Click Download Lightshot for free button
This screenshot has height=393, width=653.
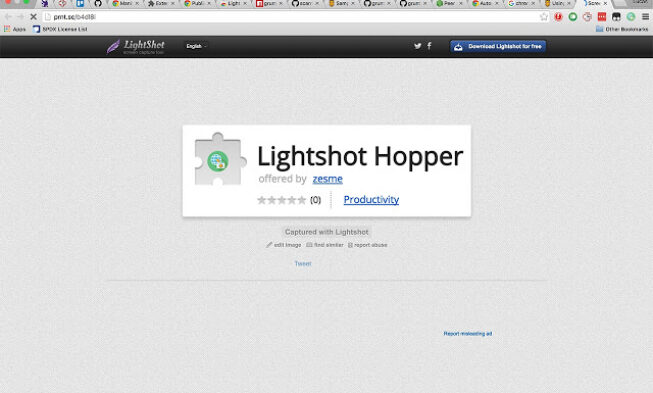[498, 46]
